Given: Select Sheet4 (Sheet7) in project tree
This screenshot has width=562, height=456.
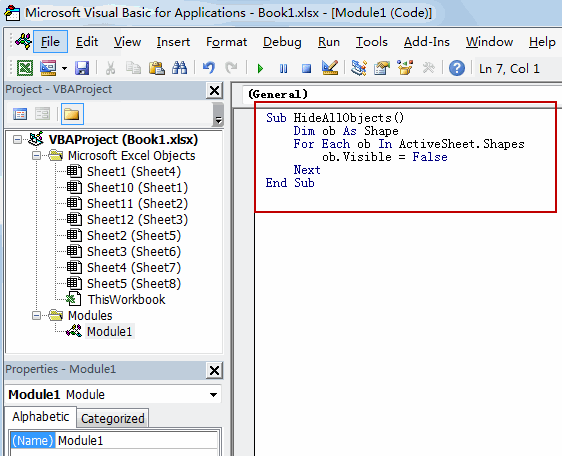Looking at the screenshot, I should pyautogui.click(x=134, y=268).
